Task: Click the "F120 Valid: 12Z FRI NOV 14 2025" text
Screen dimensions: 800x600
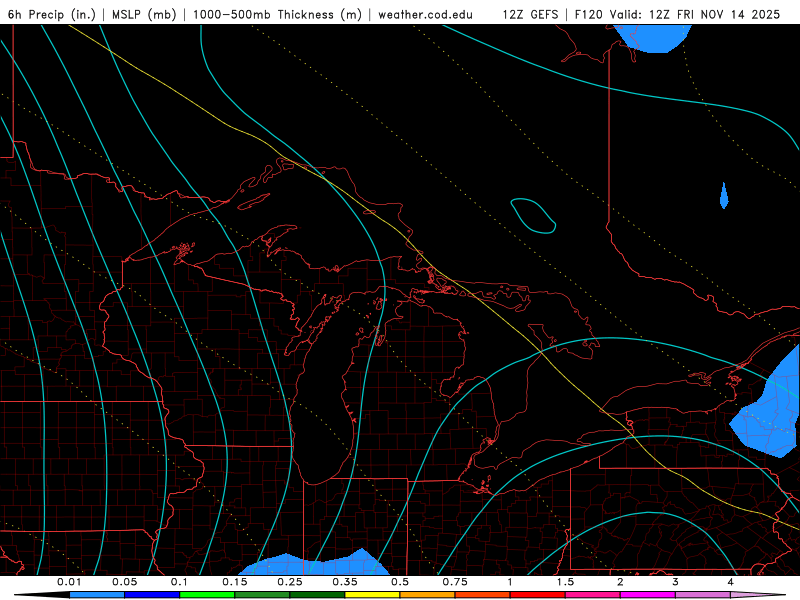Action: coord(677,14)
